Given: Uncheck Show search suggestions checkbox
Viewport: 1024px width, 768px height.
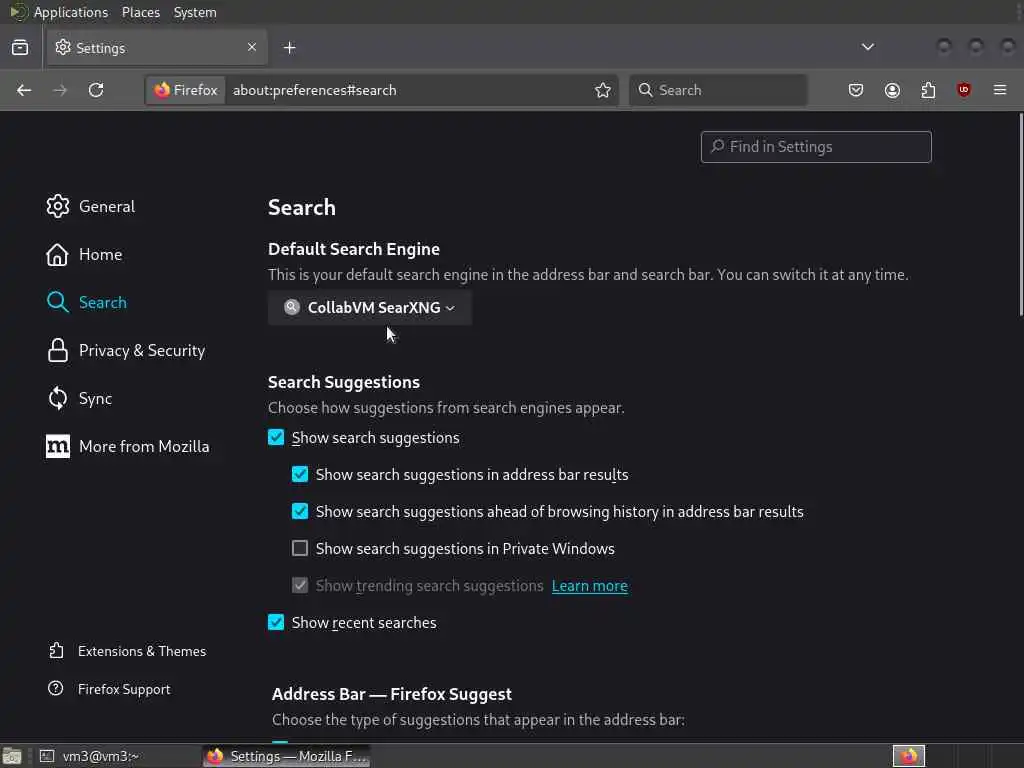Looking at the screenshot, I should (x=276, y=437).
